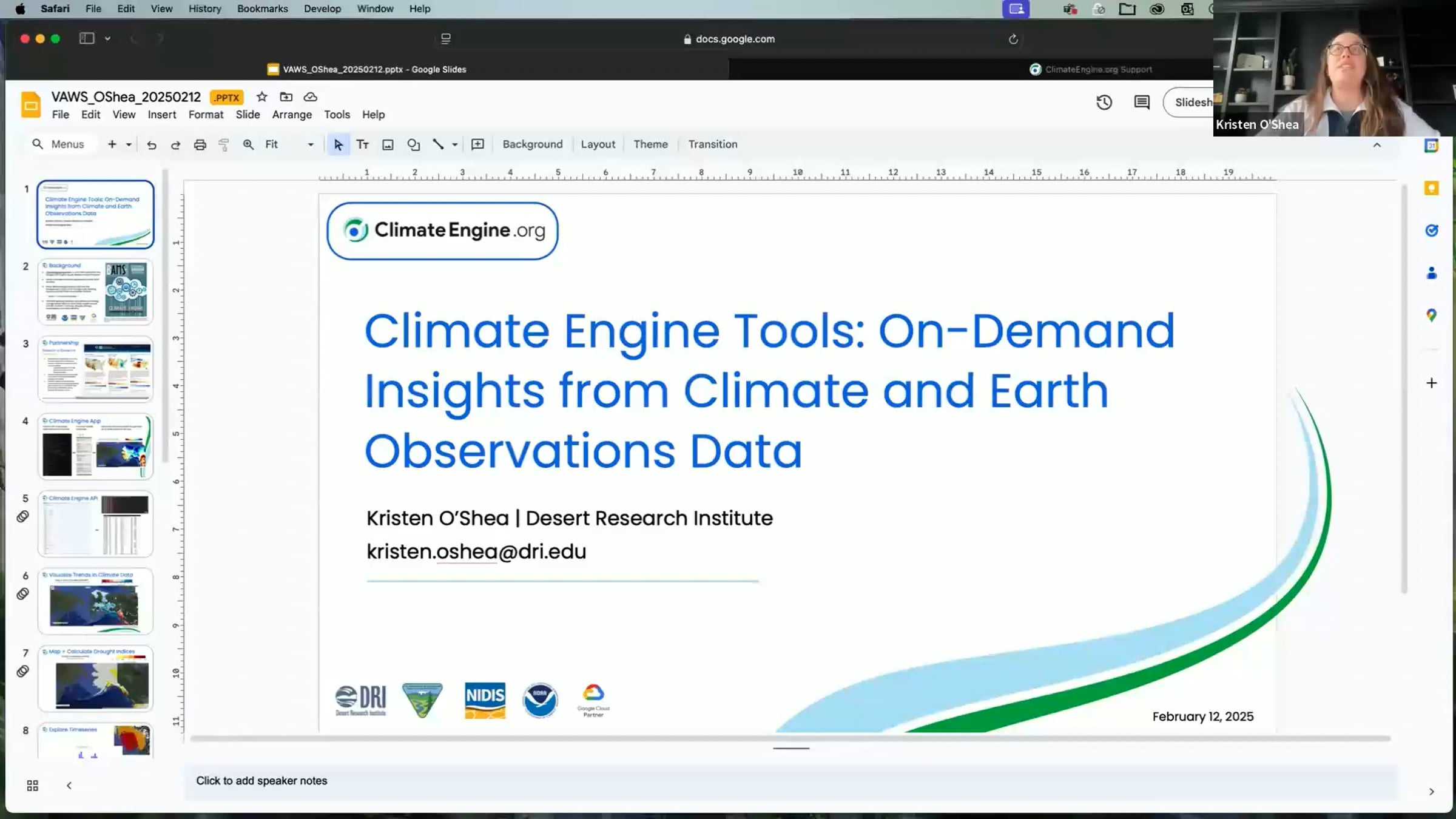
Task: Click the Paint format tool
Action: [x=224, y=144]
